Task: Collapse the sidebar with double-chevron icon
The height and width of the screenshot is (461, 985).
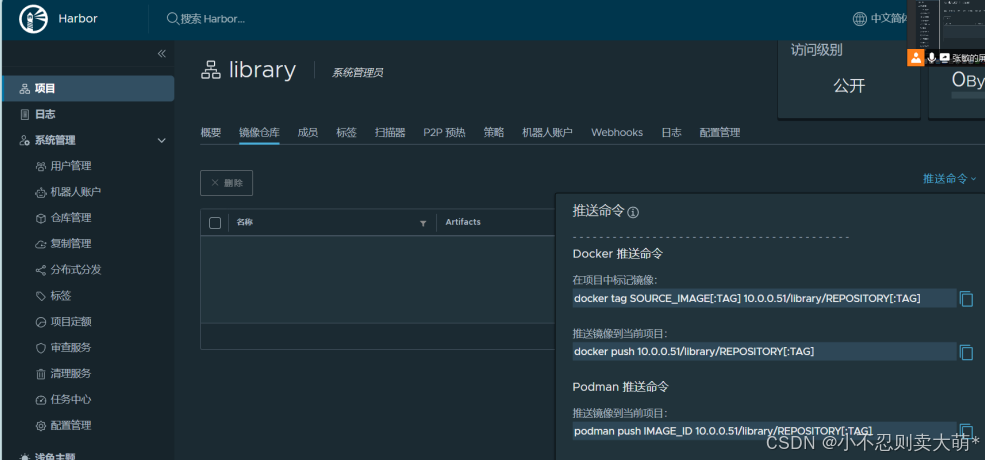Action: click(161, 53)
